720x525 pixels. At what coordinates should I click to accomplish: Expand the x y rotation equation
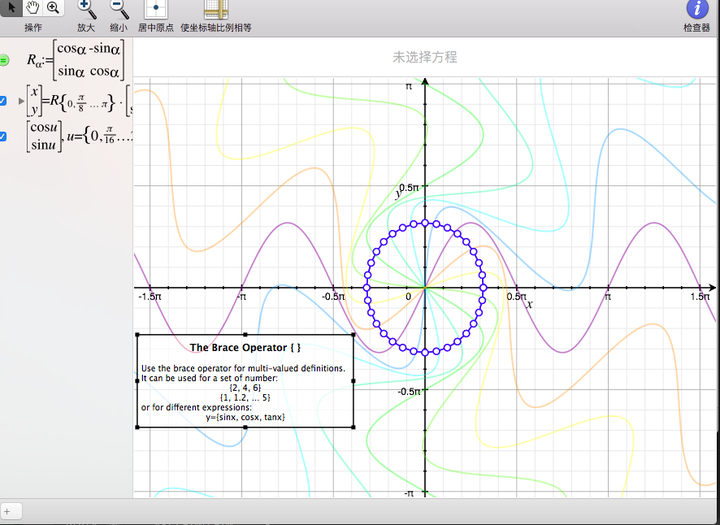click(21, 101)
